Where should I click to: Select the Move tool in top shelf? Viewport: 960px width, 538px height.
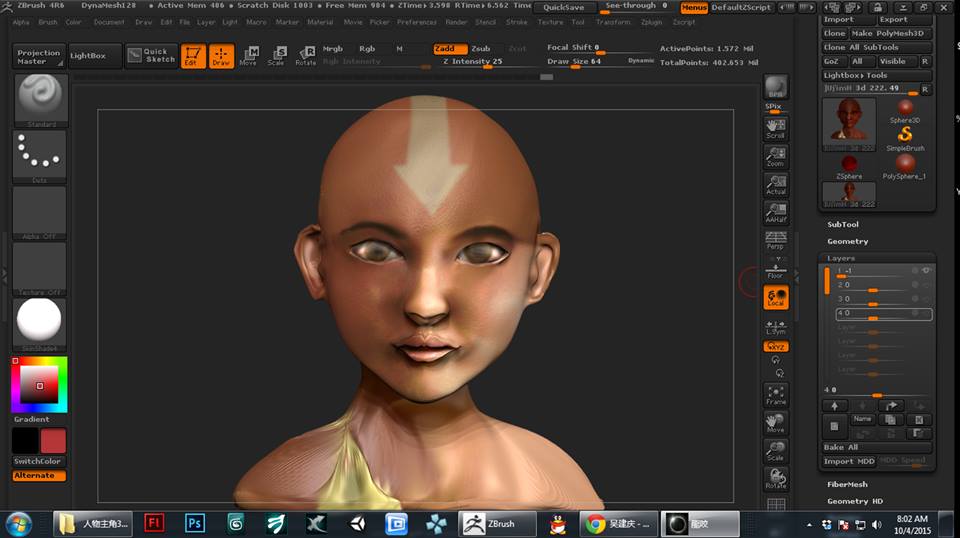point(249,56)
